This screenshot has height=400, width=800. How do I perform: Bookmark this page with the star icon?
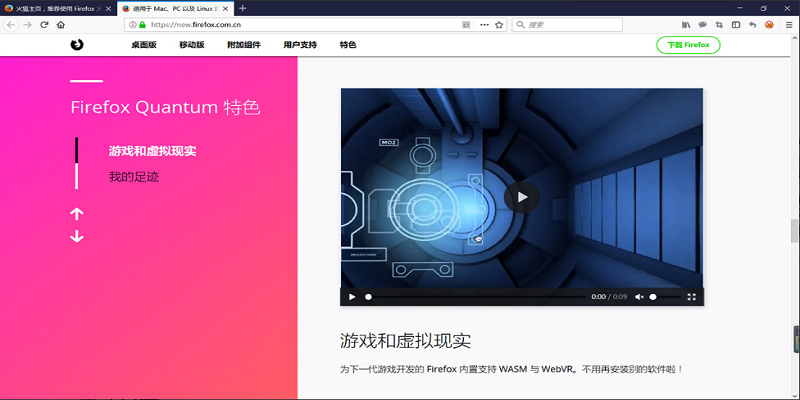[x=499, y=24]
